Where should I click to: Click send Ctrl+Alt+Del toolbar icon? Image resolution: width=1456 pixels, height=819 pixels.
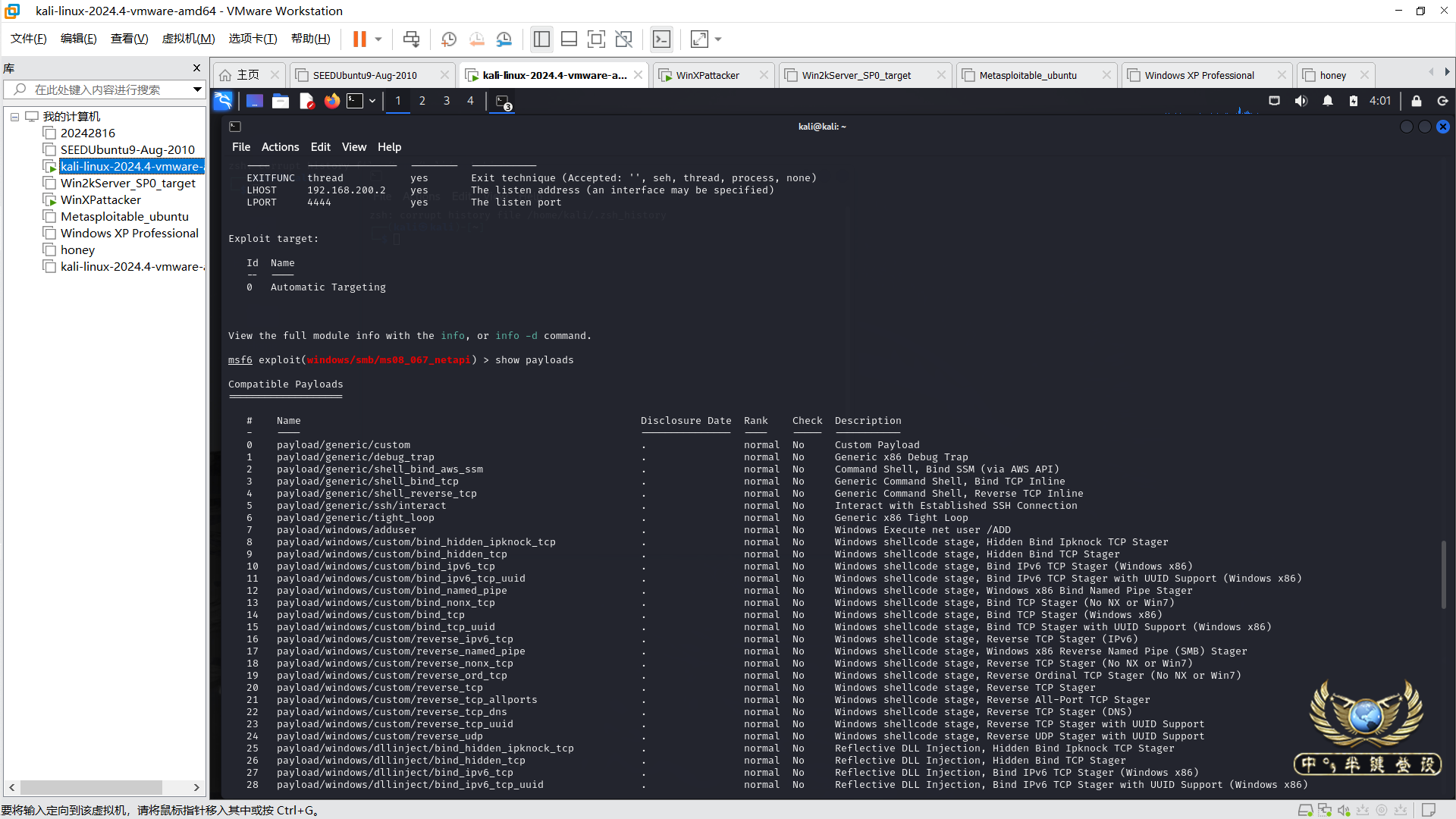(411, 39)
